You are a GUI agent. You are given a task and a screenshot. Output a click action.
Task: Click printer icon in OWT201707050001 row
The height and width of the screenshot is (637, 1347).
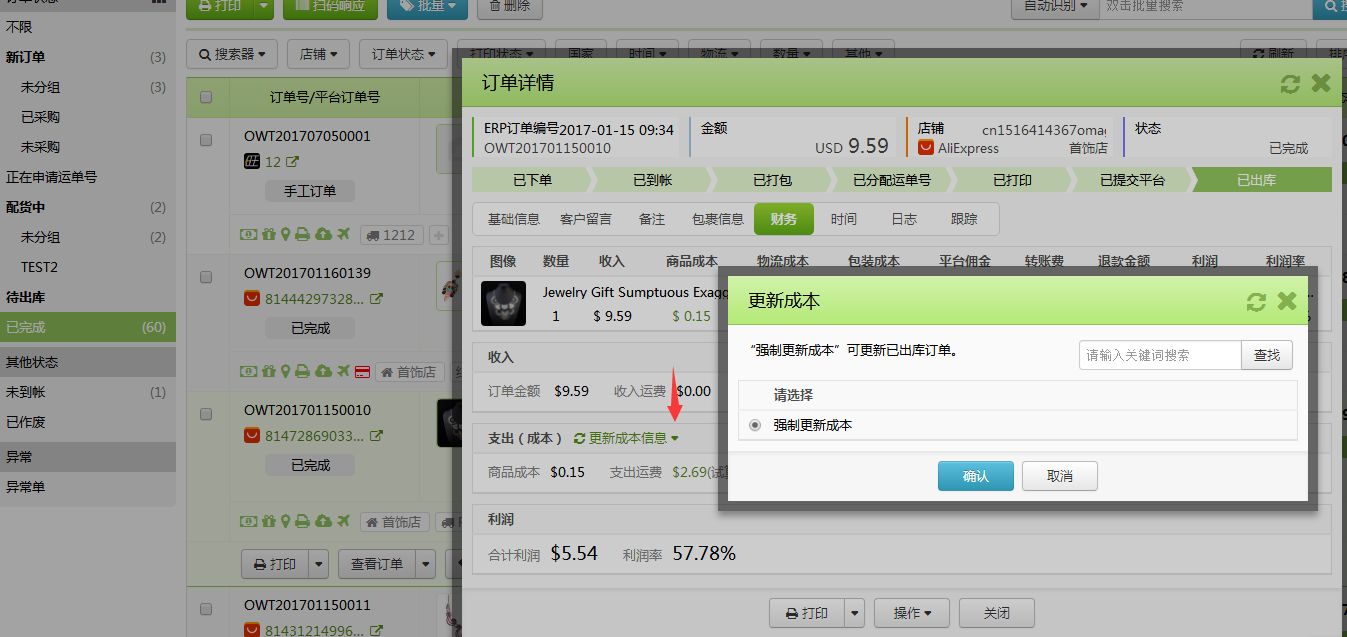(303, 235)
